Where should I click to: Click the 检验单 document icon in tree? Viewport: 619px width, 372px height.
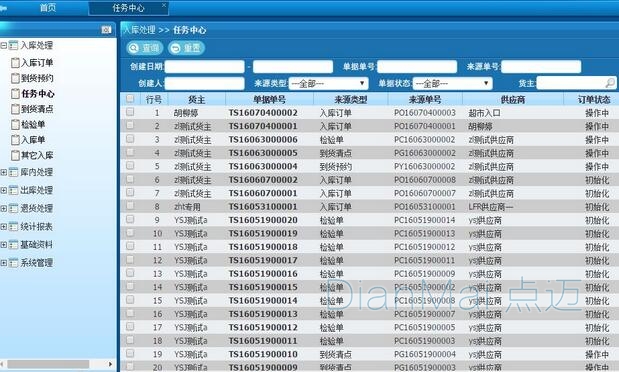pyautogui.click(x=15, y=124)
